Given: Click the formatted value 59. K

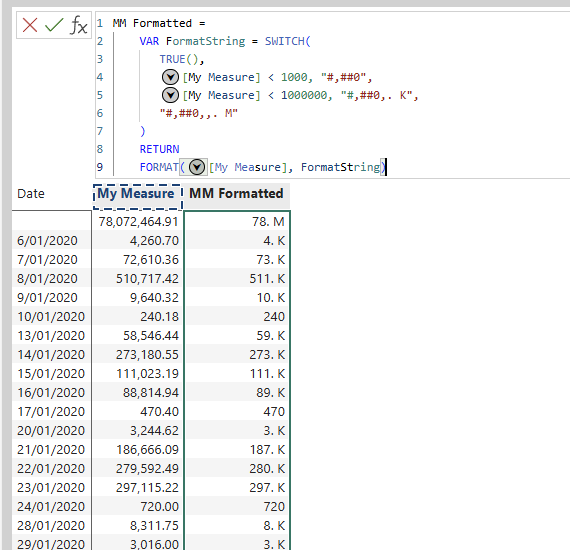Looking at the screenshot, I should pyautogui.click(x=271, y=335).
